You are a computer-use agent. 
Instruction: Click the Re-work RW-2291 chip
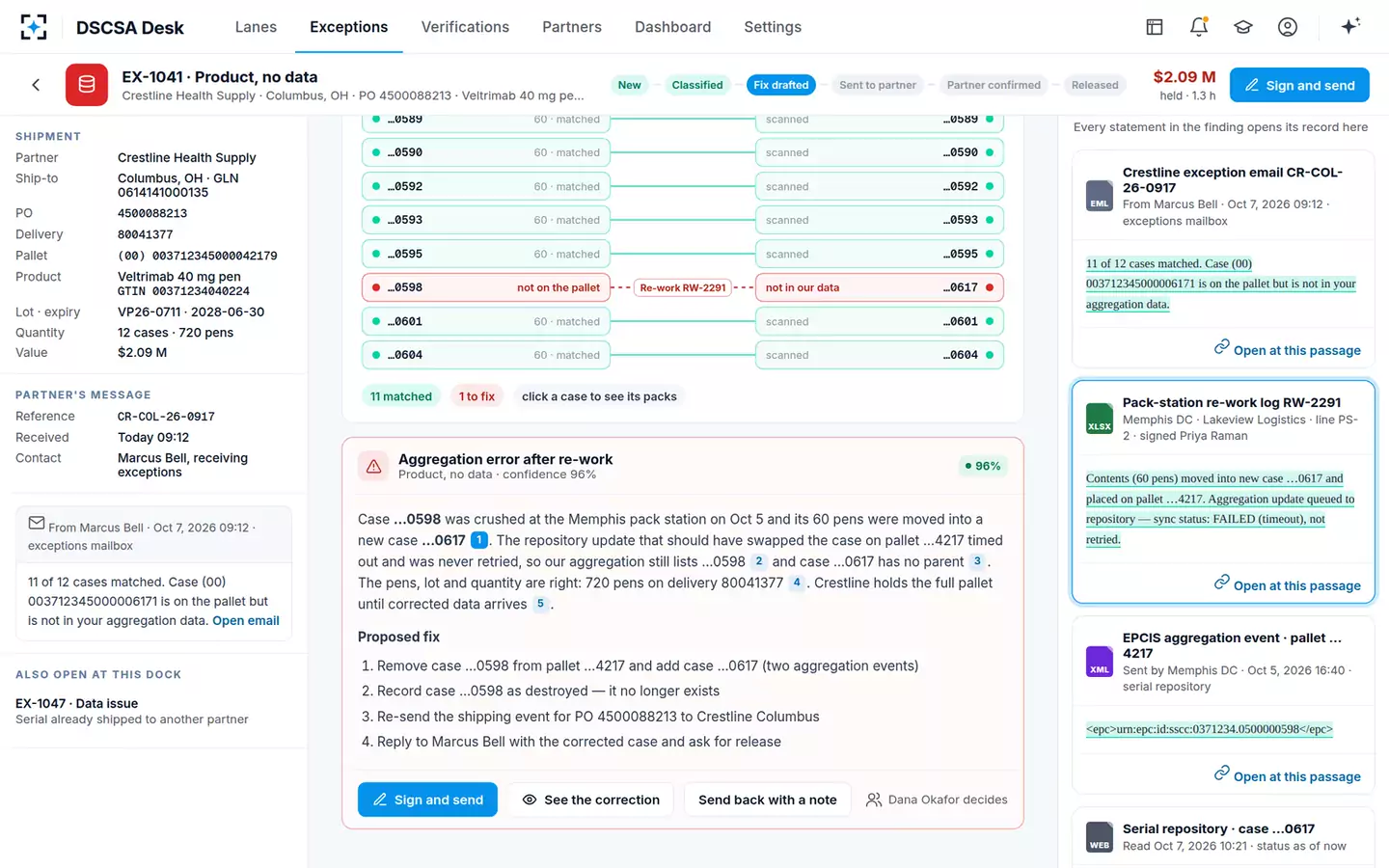683,287
